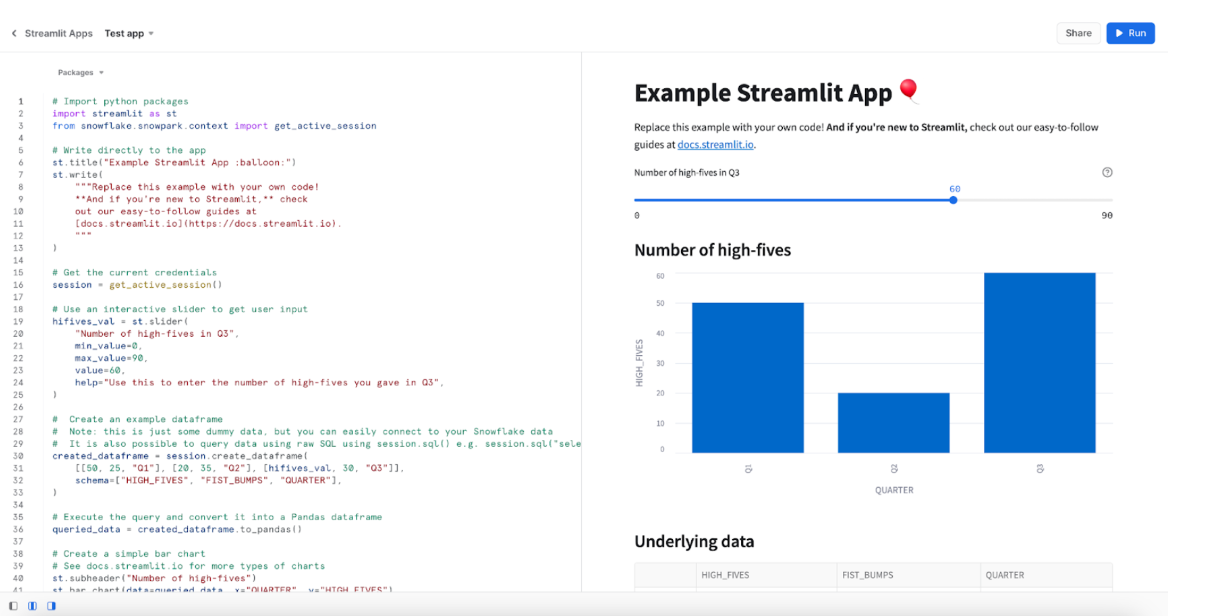This screenshot has width=1212, height=616.
Task: Click the dropdown caret beside Test app
Action: click(150, 33)
